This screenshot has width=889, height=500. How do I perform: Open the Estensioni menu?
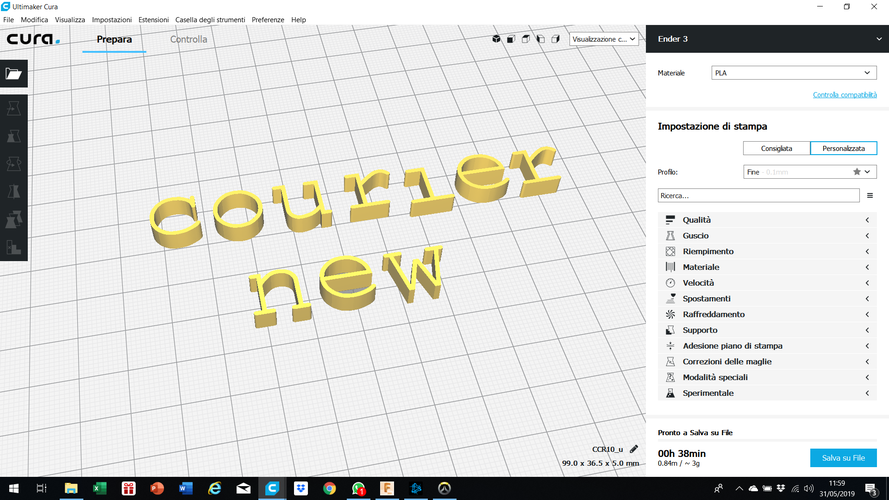coord(154,19)
